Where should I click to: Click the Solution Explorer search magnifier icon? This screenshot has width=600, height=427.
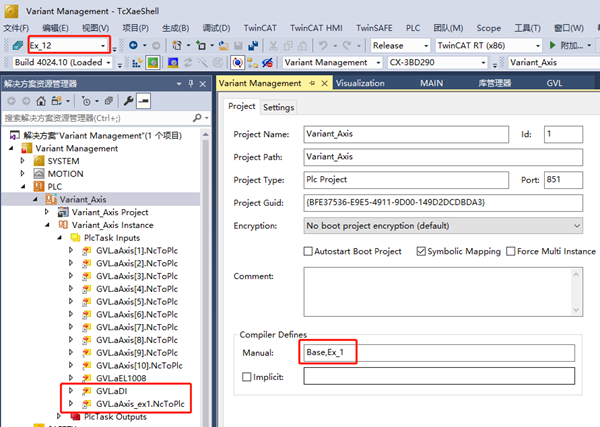click(x=197, y=118)
